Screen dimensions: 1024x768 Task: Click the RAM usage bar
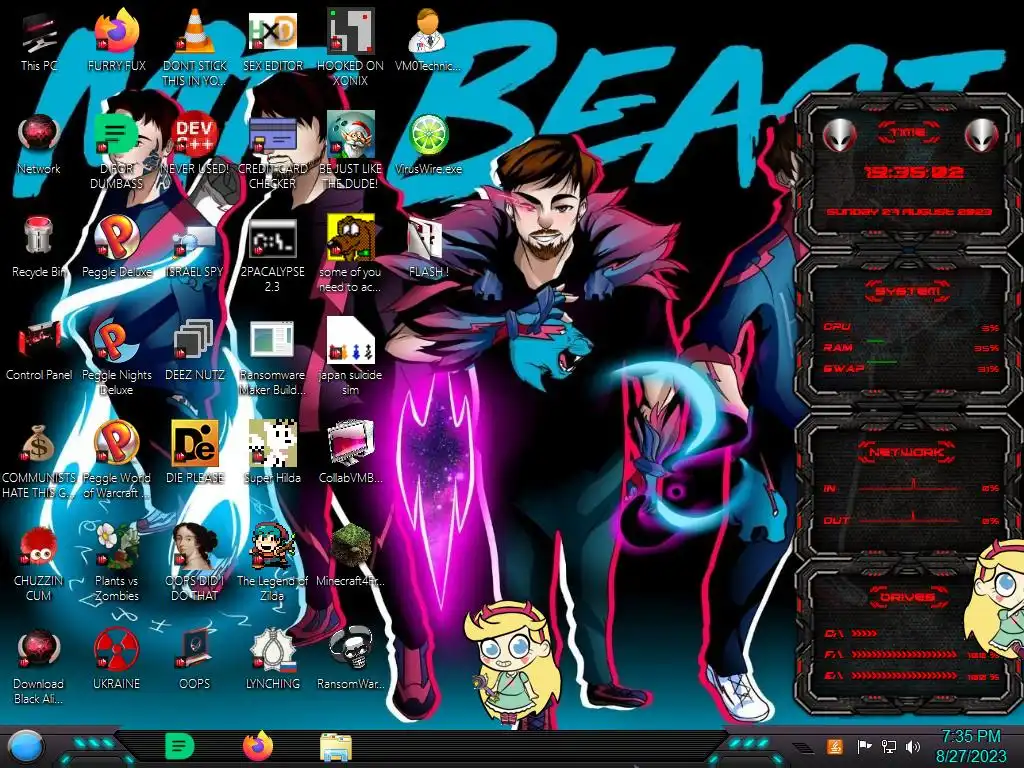876,341
